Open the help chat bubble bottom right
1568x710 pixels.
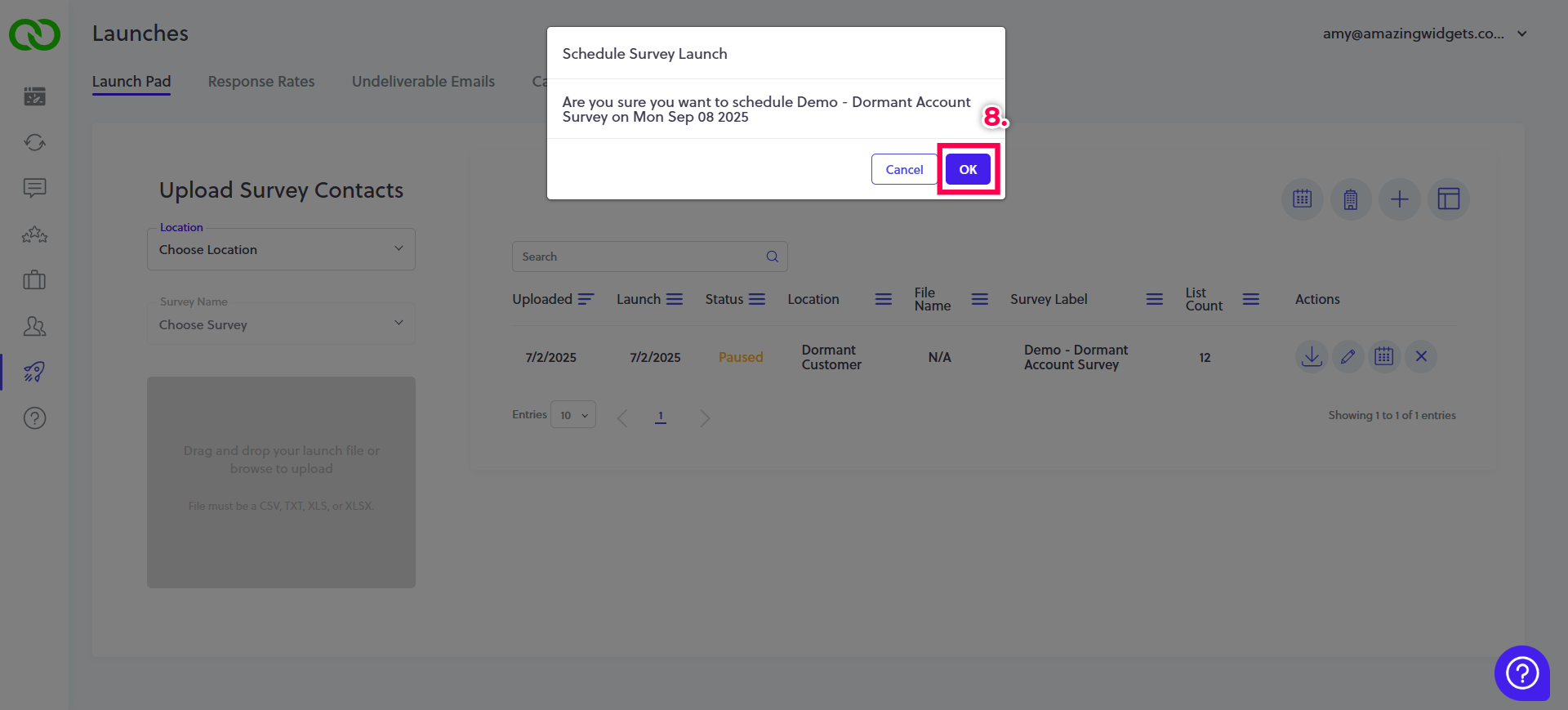1521,673
